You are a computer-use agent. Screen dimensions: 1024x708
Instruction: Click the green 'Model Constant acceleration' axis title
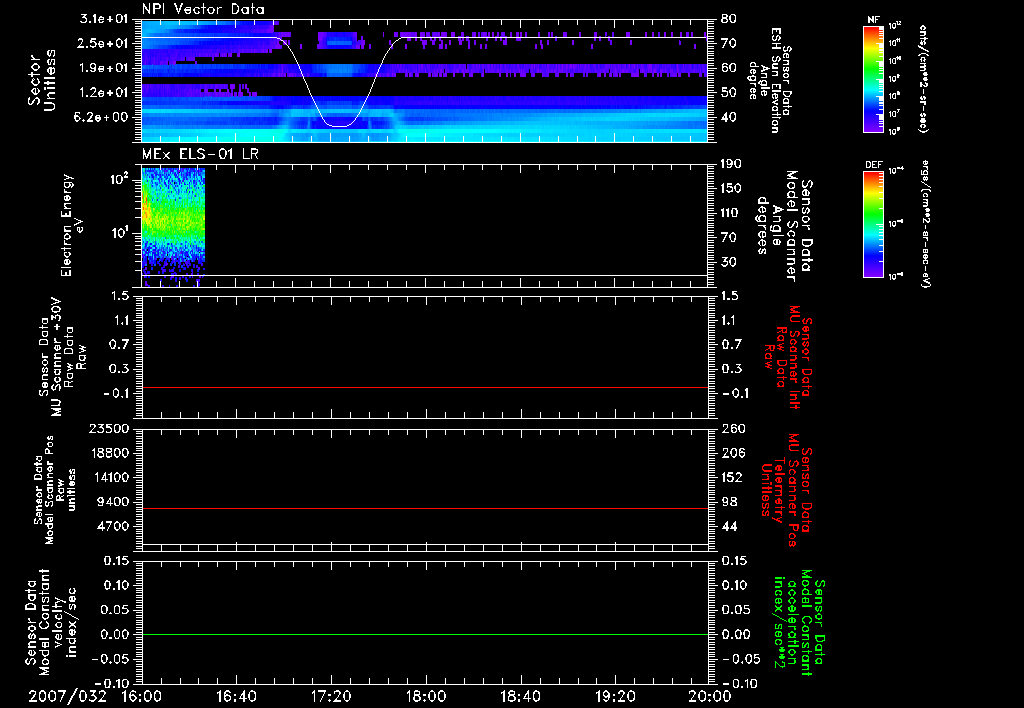798,622
